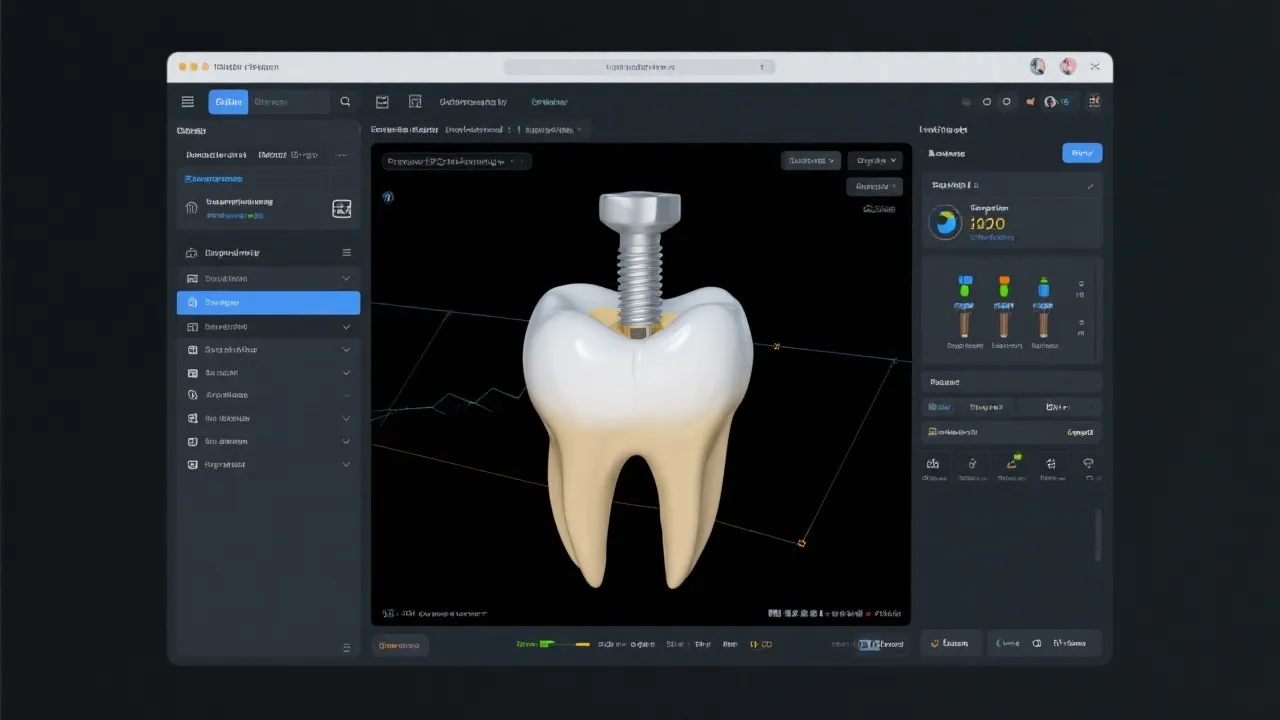Click the chart image icon in left panel card
The image size is (1280, 720).
[341, 208]
